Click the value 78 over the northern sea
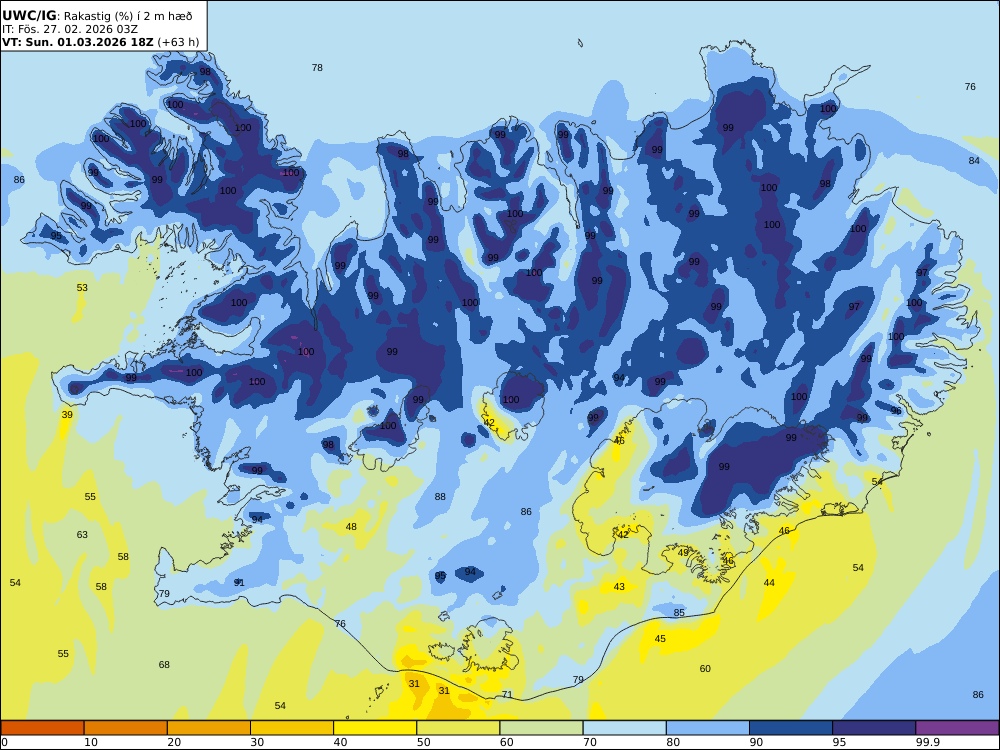 point(317,68)
